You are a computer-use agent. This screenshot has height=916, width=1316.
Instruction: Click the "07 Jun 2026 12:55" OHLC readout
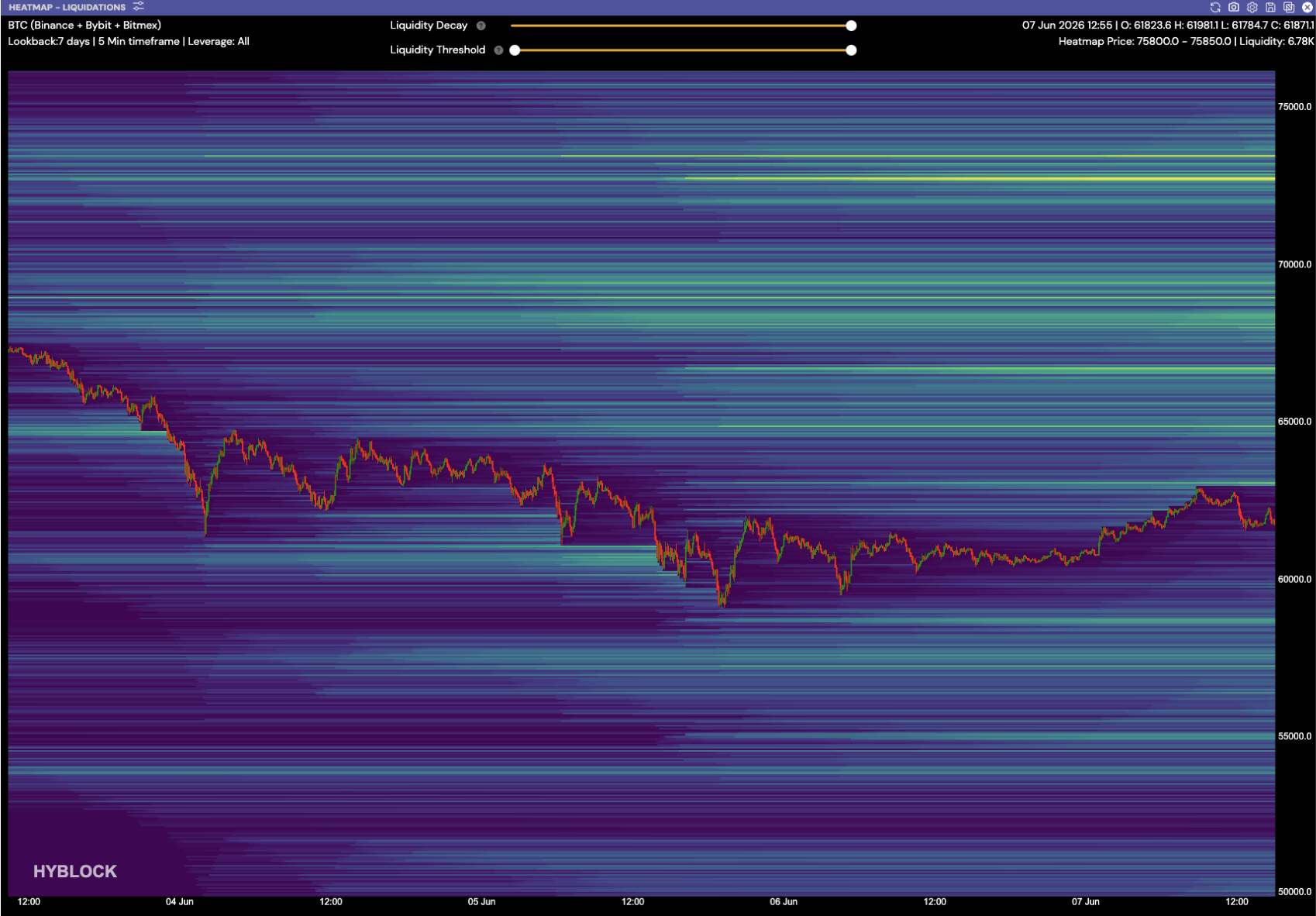click(x=1168, y=25)
